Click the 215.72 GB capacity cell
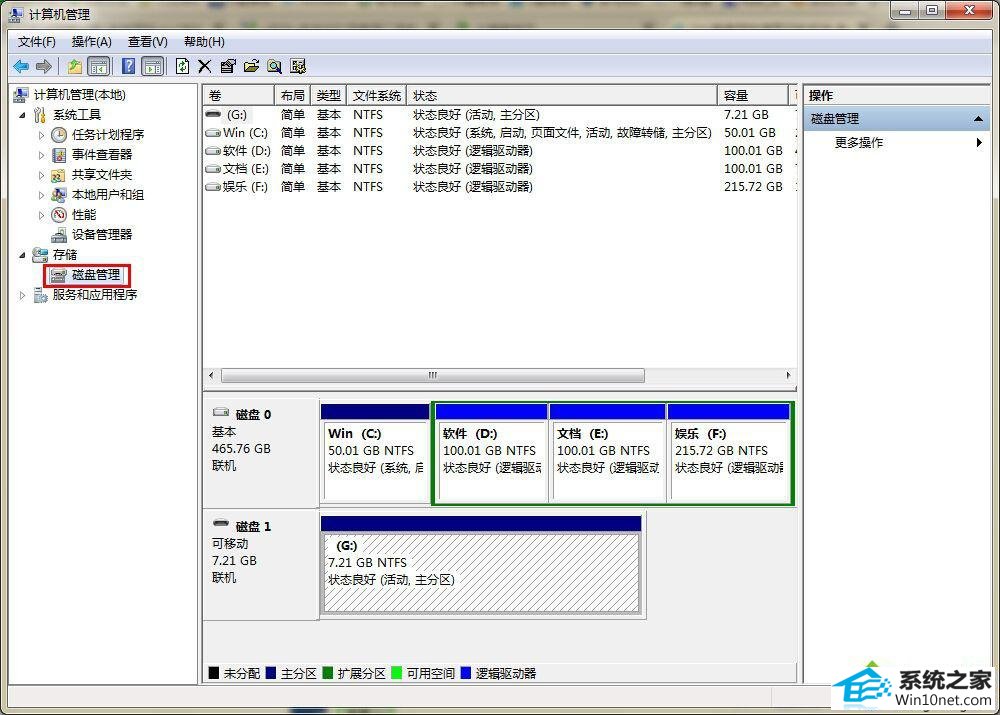This screenshot has width=1000, height=715. pos(753,187)
